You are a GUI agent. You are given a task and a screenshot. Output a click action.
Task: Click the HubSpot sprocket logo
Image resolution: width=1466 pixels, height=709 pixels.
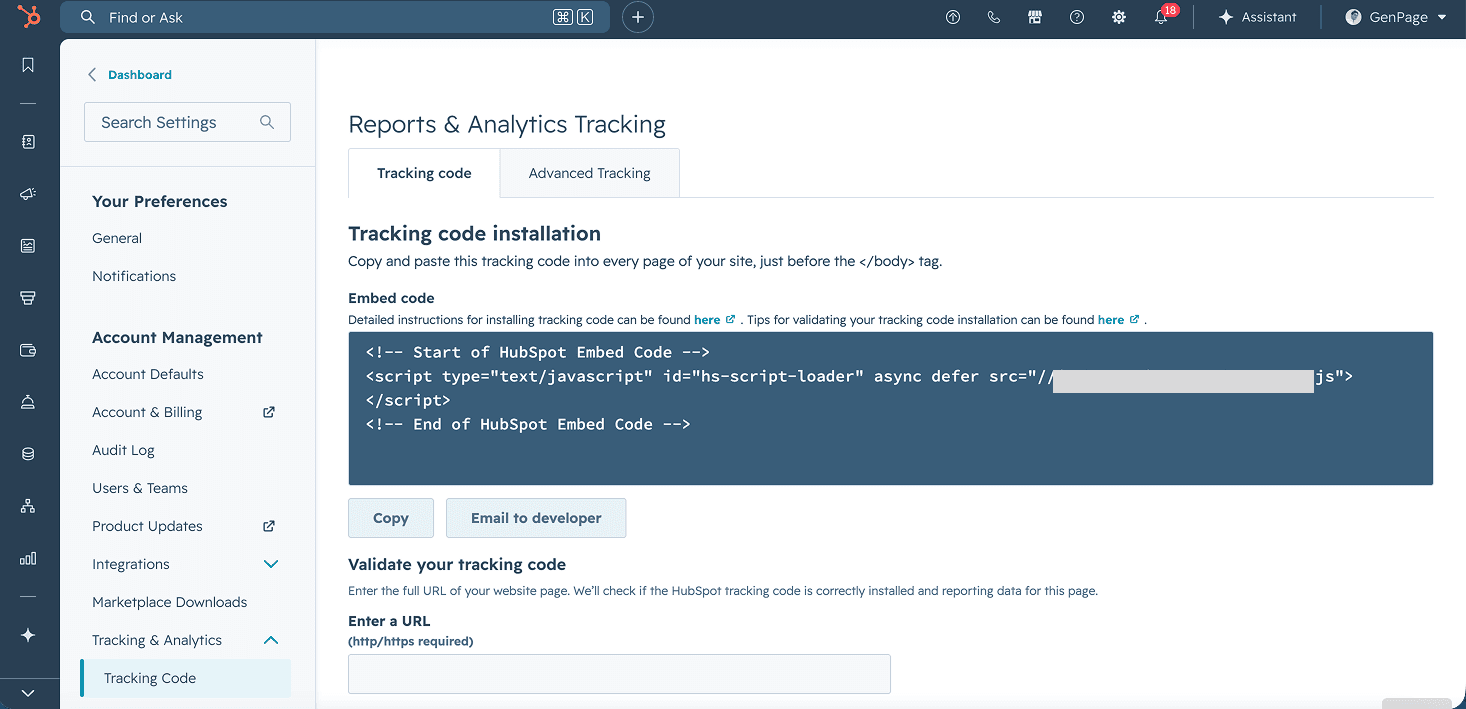point(29,17)
